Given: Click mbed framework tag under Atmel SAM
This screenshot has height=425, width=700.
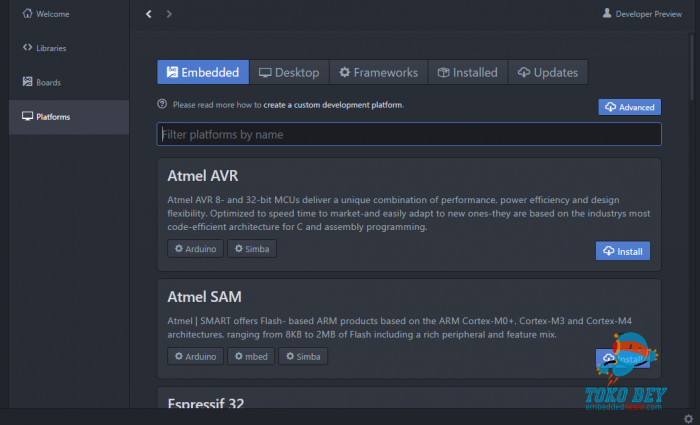Looking at the screenshot, I should click(x=250, y=356).
